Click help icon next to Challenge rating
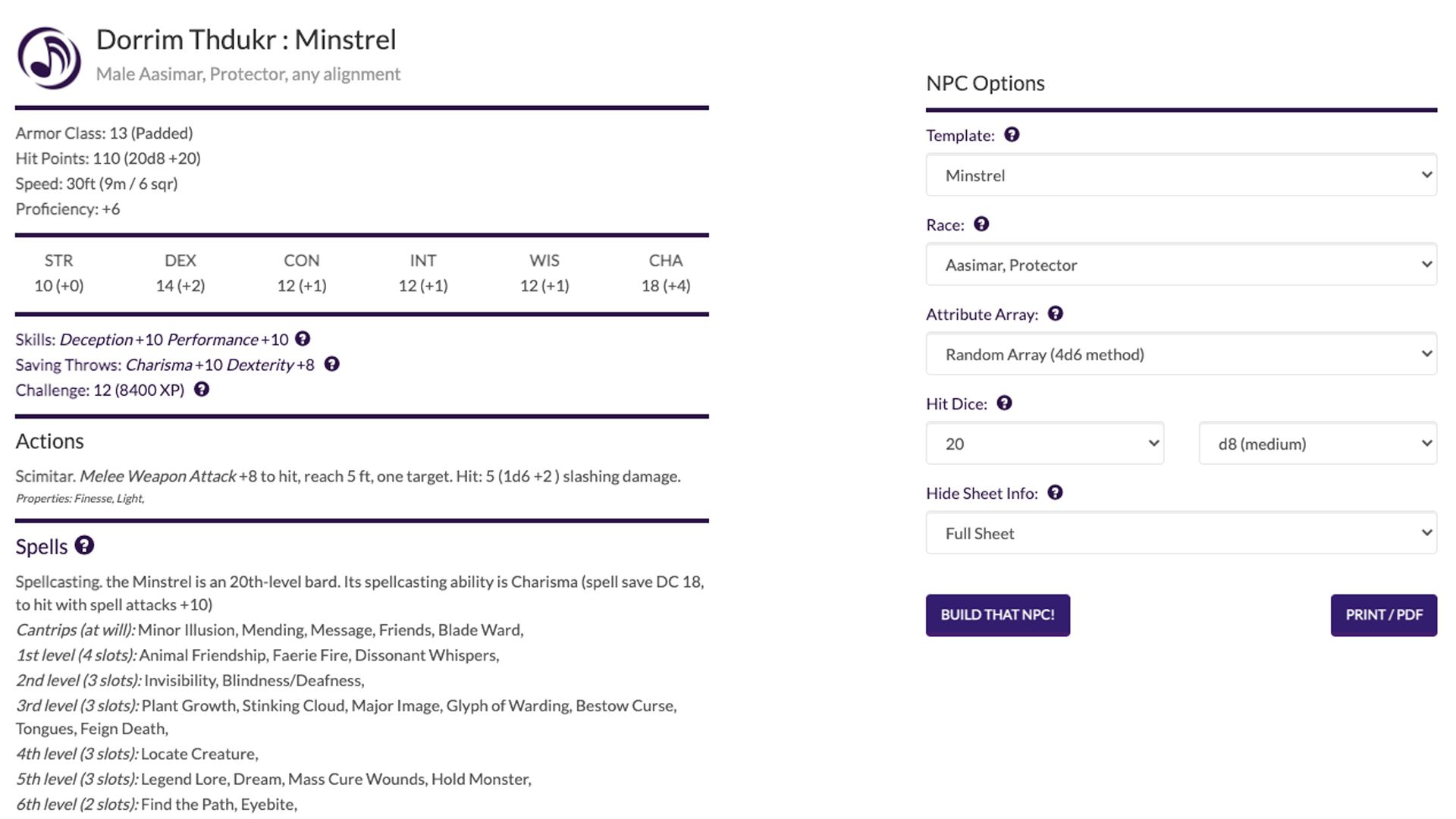This screenshot has height=819, width=1456. (202, 389)
